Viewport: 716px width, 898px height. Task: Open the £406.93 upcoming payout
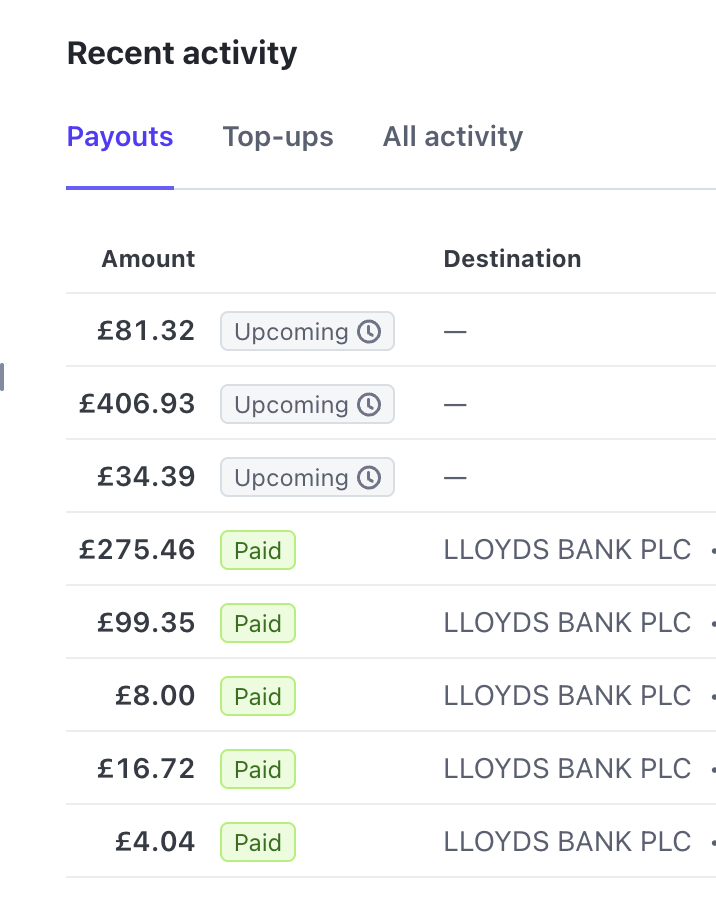click(137, 404)
